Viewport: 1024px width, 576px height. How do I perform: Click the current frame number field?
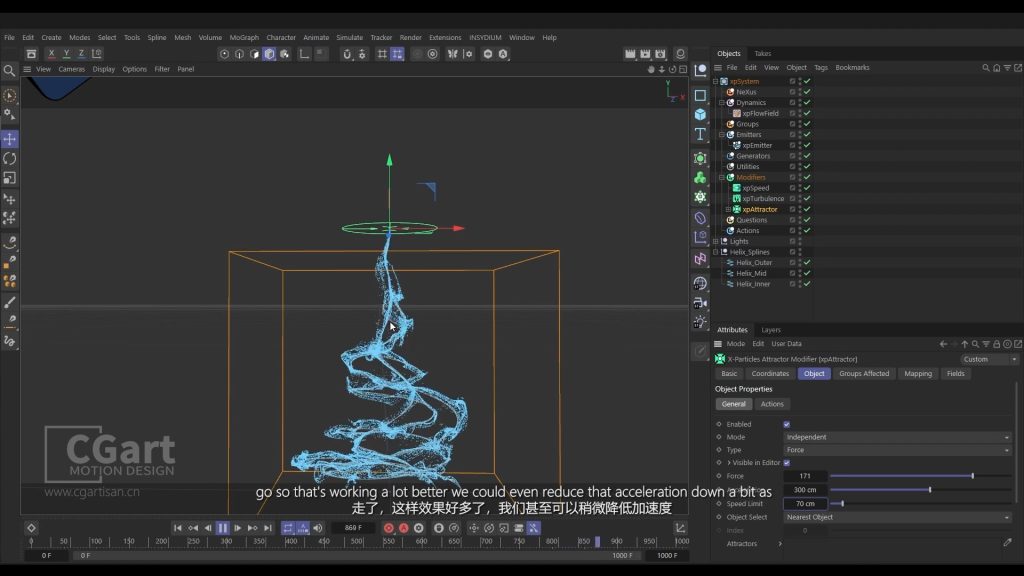pos(353,528)
